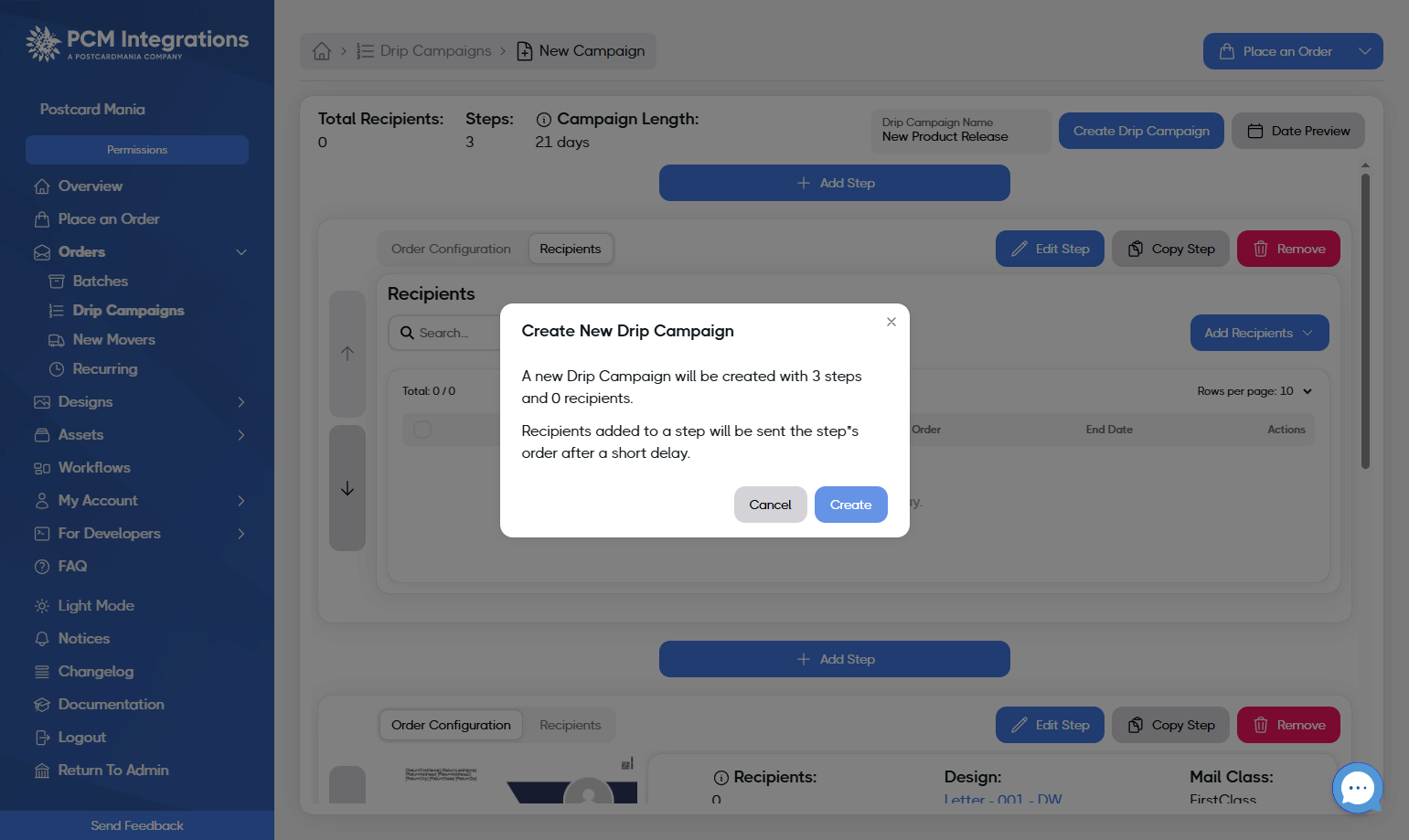The height and width of the screenshot is (840, 1409).
Task: Click the PCM Integrations logo
Action: (x=137, y=43)
